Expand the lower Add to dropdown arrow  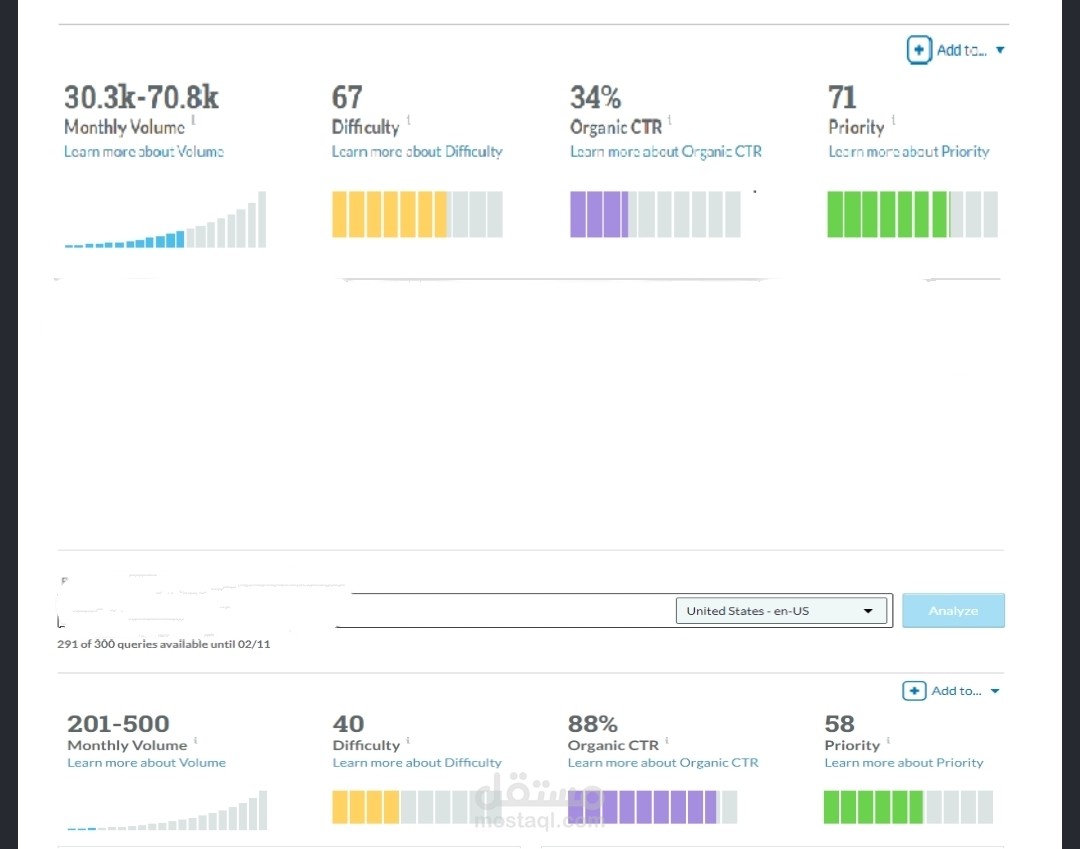coord(995,691)
